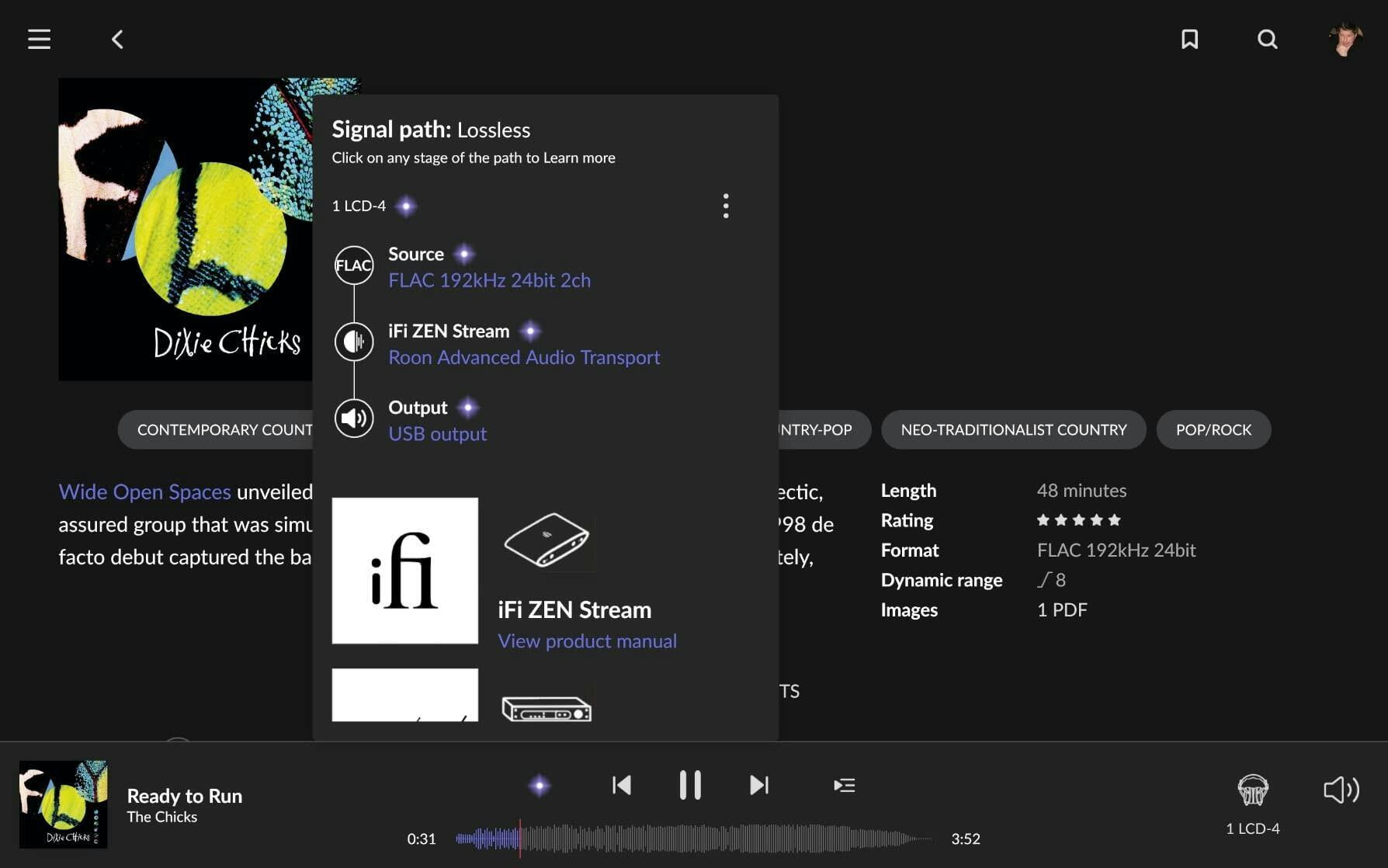Expand the FLAC Source stage details

pos(489,280)
